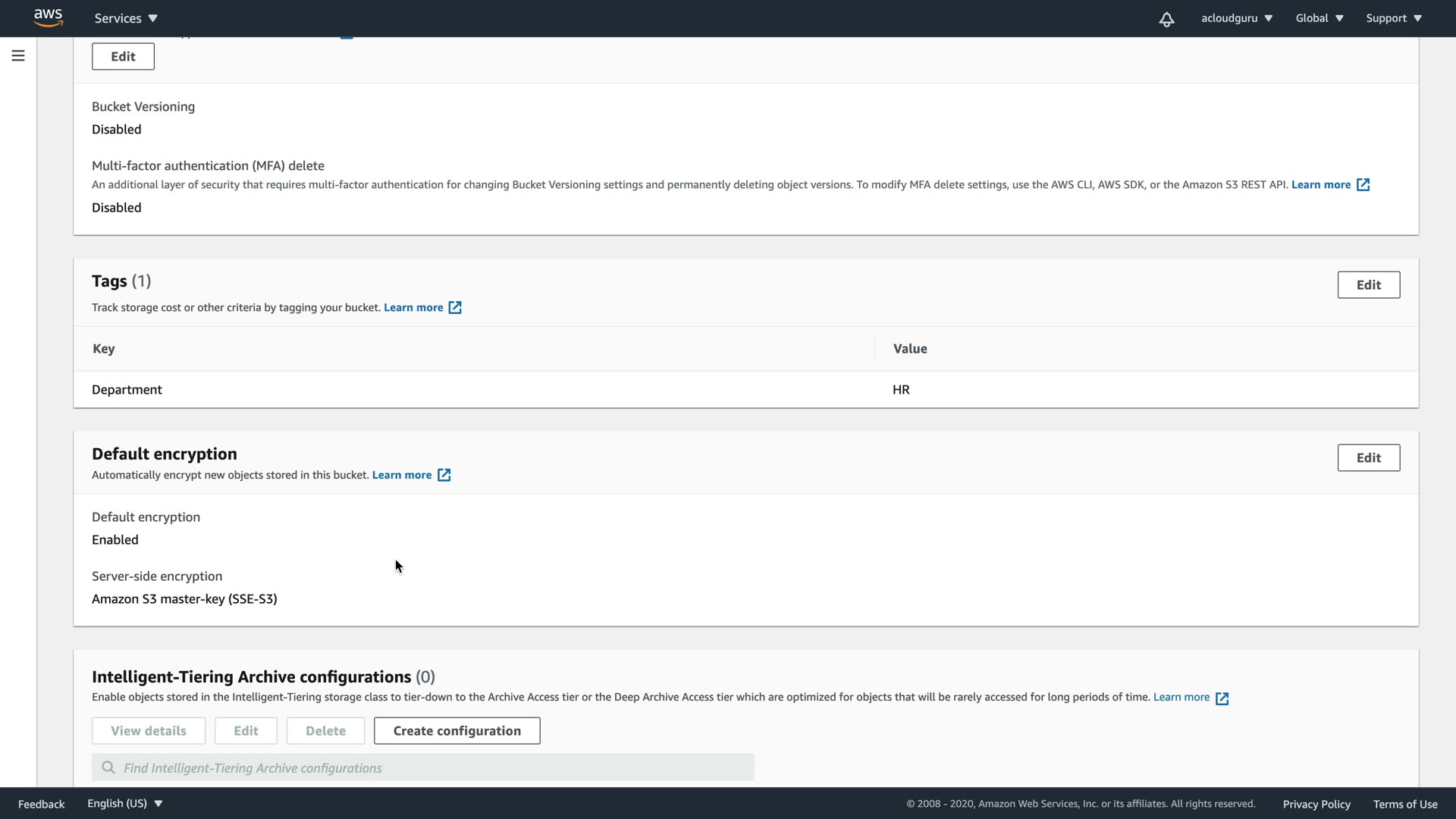The height and width of the screenshot is (819, 1456).
Task: Click external link icon beside Intelligent-Tiering Learn more
Action: pos(1222,698)
